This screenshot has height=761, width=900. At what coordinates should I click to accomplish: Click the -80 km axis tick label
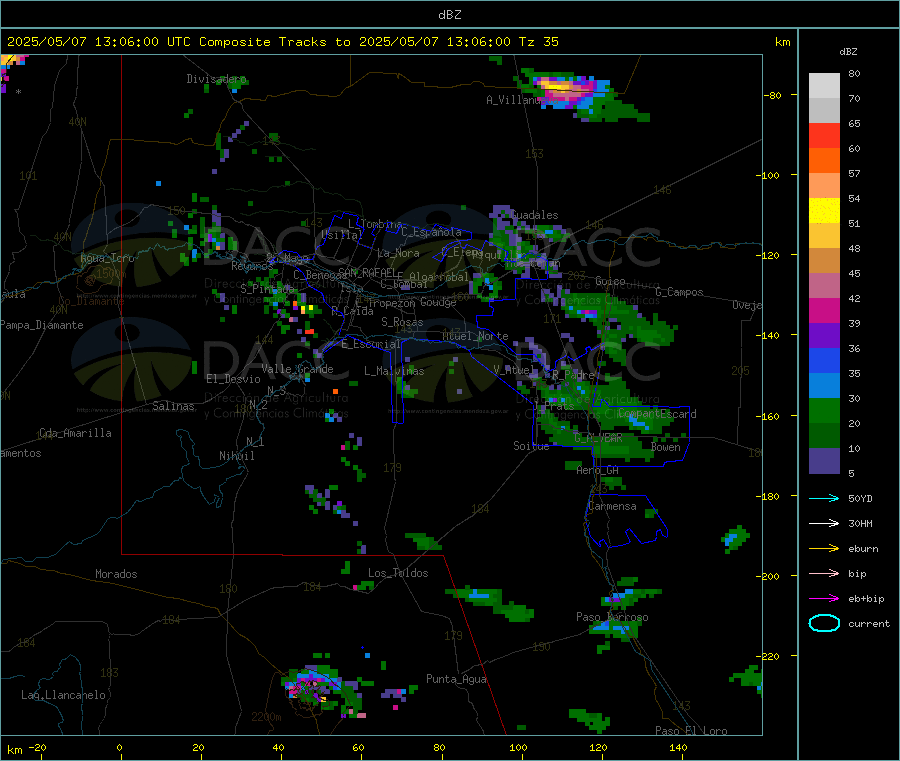(x=773, y=95)
